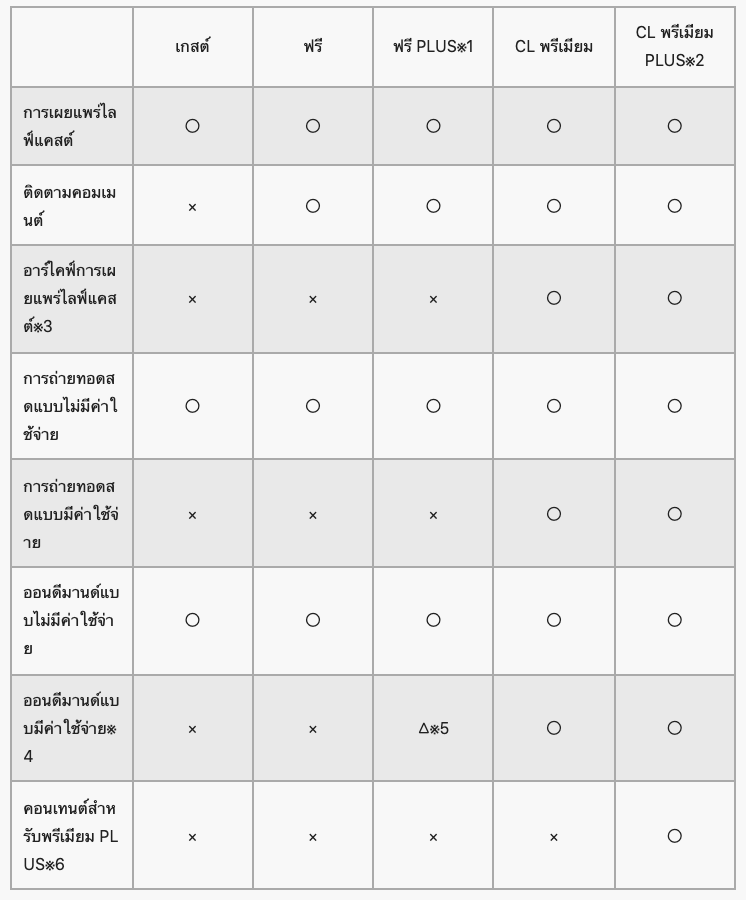Click the ○ under ฟรี in ติดตามคอมเมนต์ row
746x900 pixels.
(x=313, y=206)
